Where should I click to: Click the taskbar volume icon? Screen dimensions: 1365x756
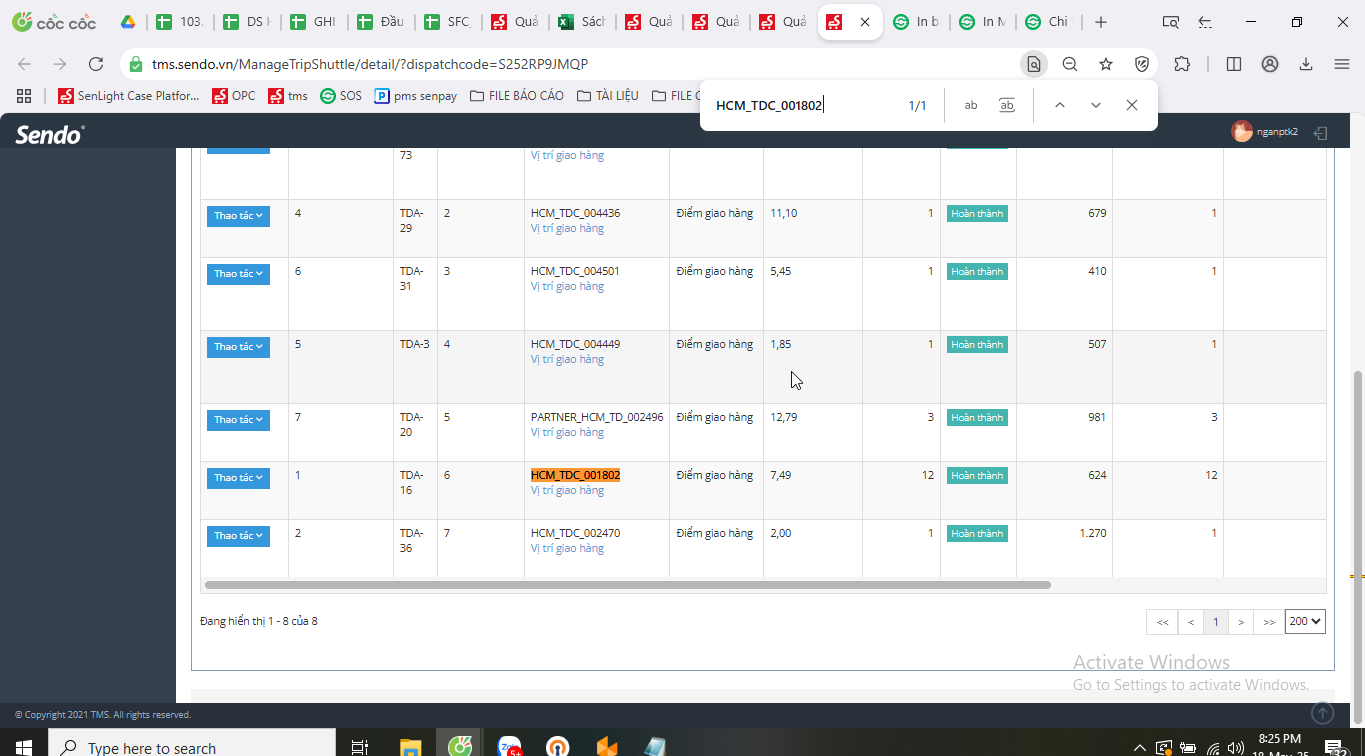(x=1236, y=747)
